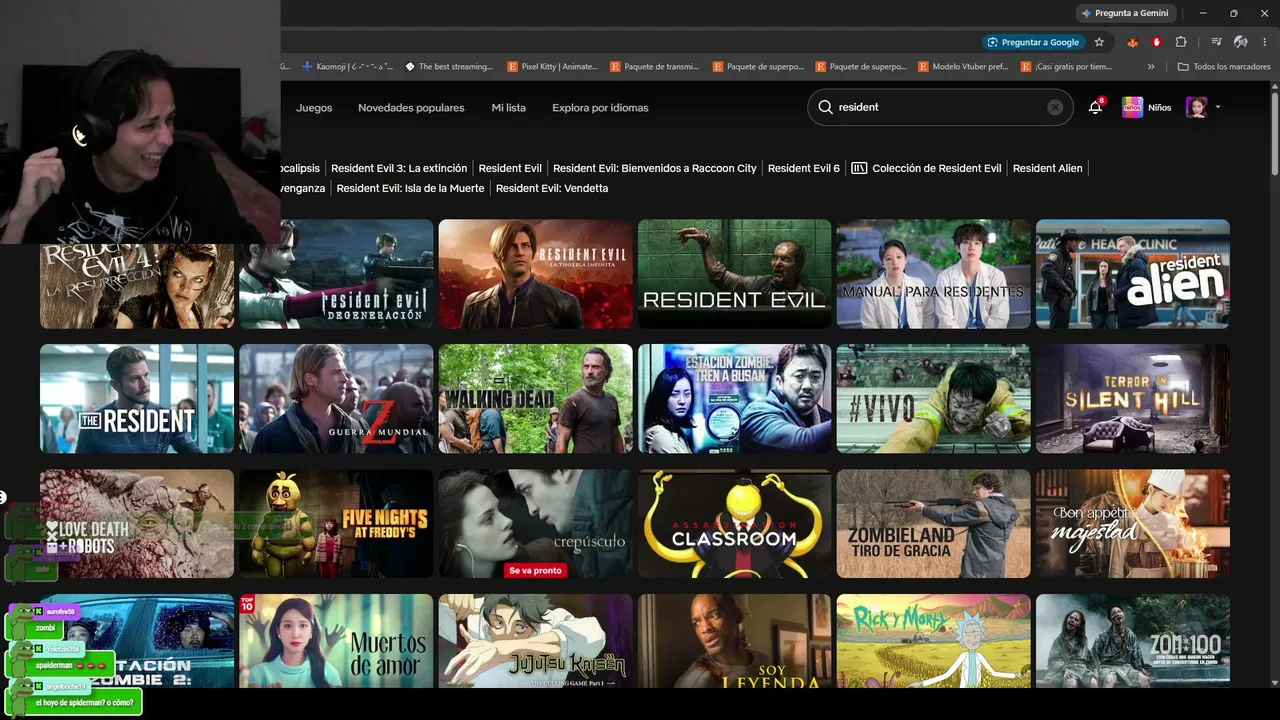The height and width of the screenshot is (720, 1280).
Task: Open Manual para residentes thumbnail
Action: click(934, 274)
